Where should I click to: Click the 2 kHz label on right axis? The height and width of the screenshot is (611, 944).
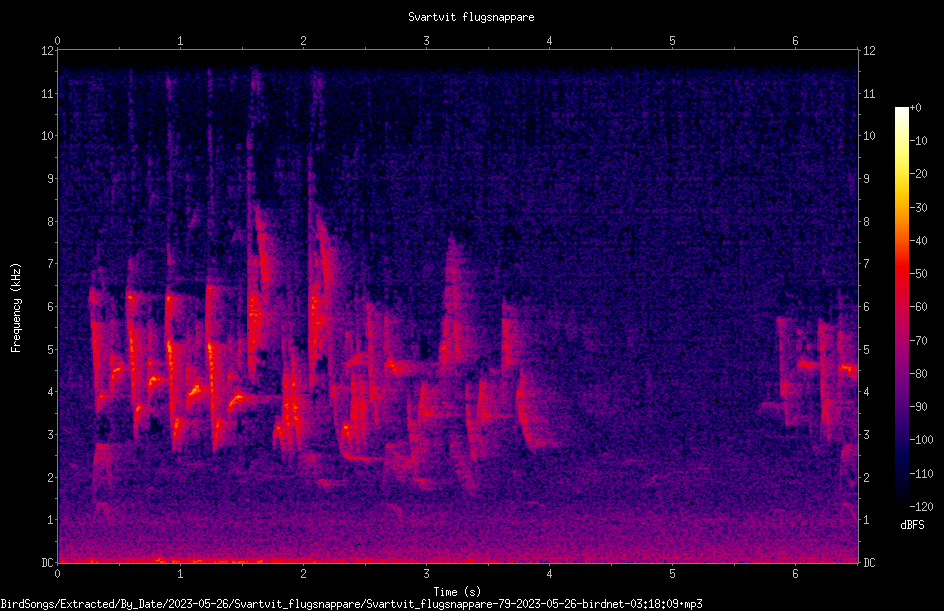click(866, 477)
